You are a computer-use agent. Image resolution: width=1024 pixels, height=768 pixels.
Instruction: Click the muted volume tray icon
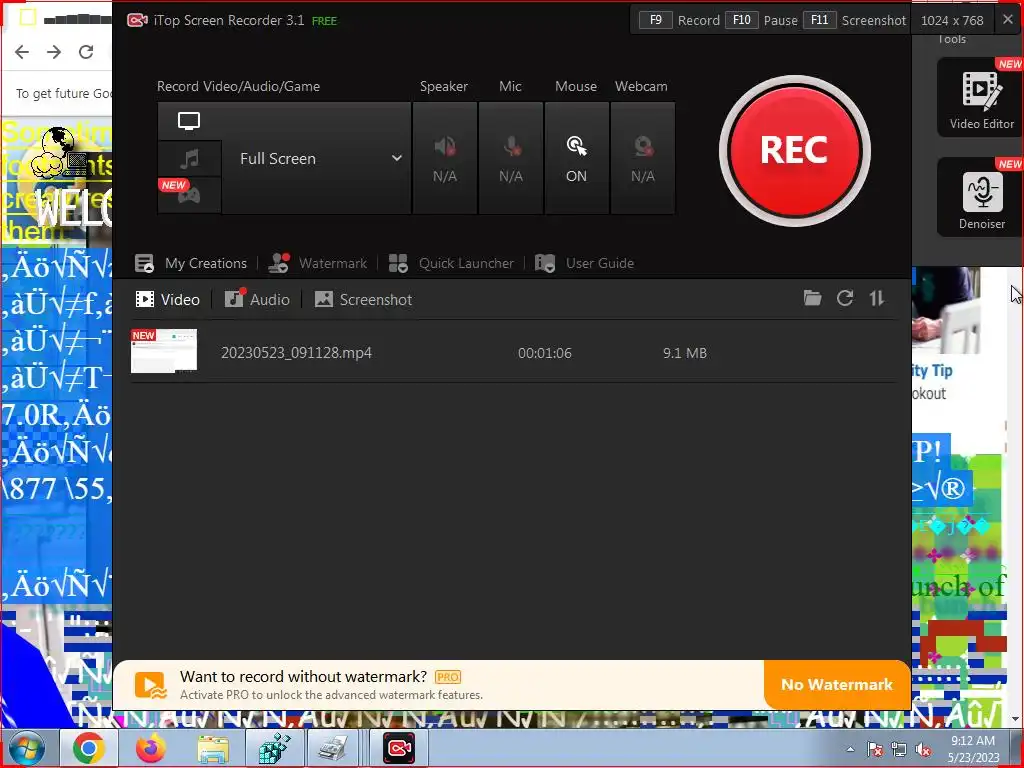tap(923, 750)
